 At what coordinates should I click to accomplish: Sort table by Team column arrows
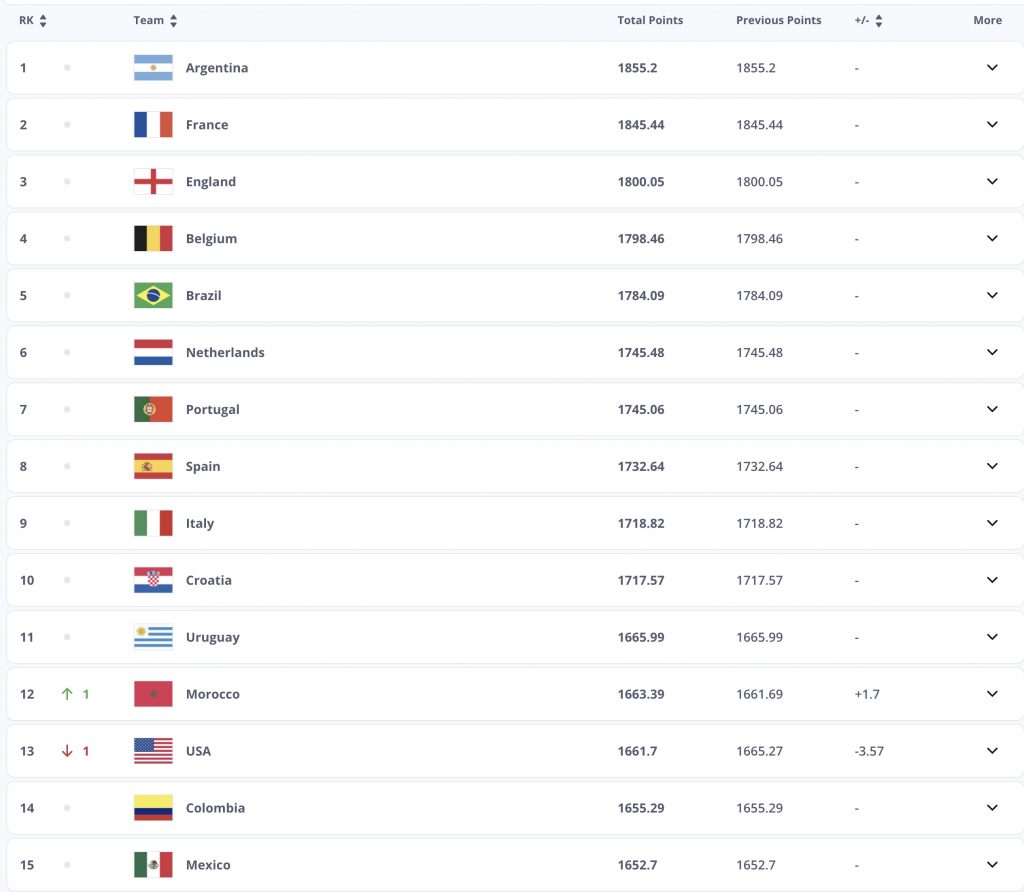(173, 21)
